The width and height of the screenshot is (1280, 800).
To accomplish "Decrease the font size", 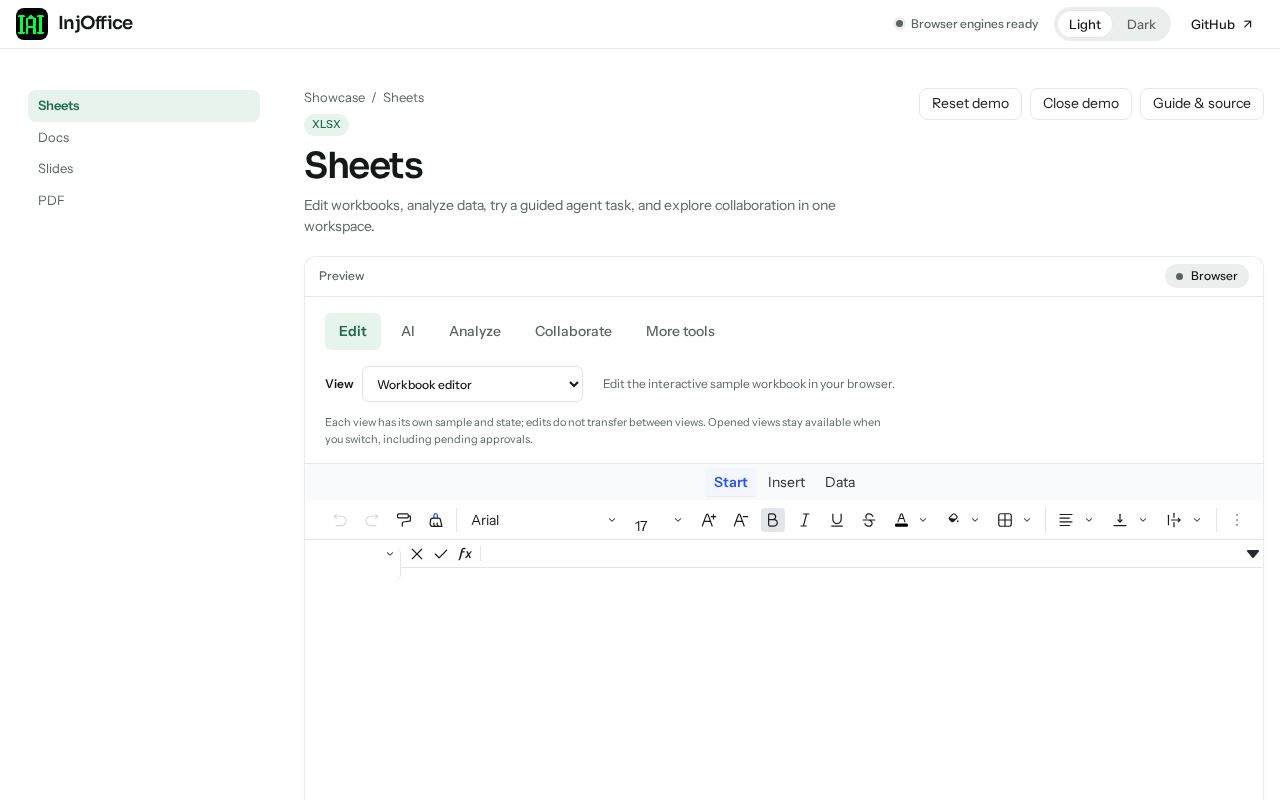I will tap(741, 520).
